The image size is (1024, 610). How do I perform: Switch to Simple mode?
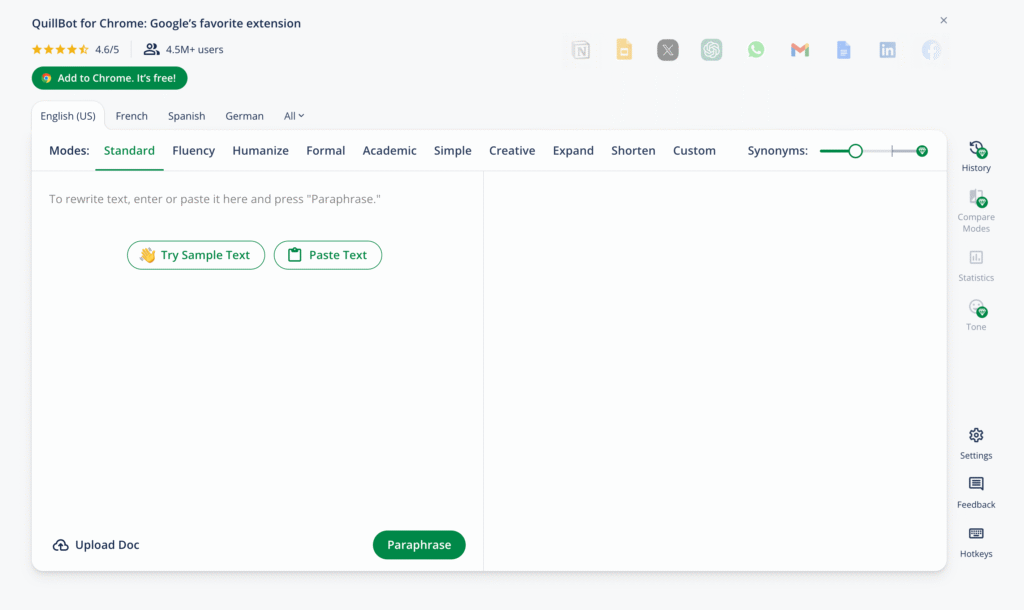coord(453,150)
